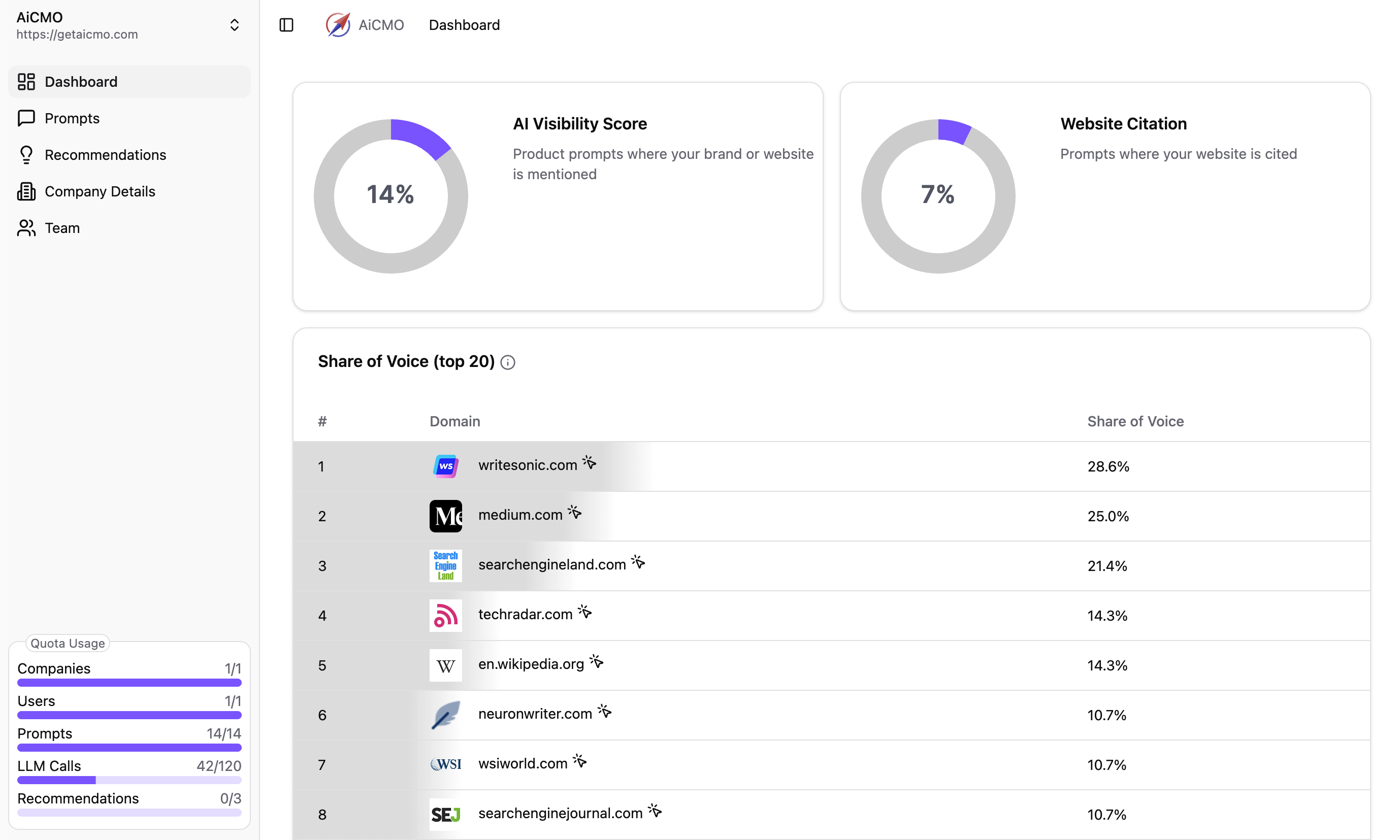Click the Prompts chat bubble icon
The height and width of the screenshot is (840, 1400).
point(26,118)
